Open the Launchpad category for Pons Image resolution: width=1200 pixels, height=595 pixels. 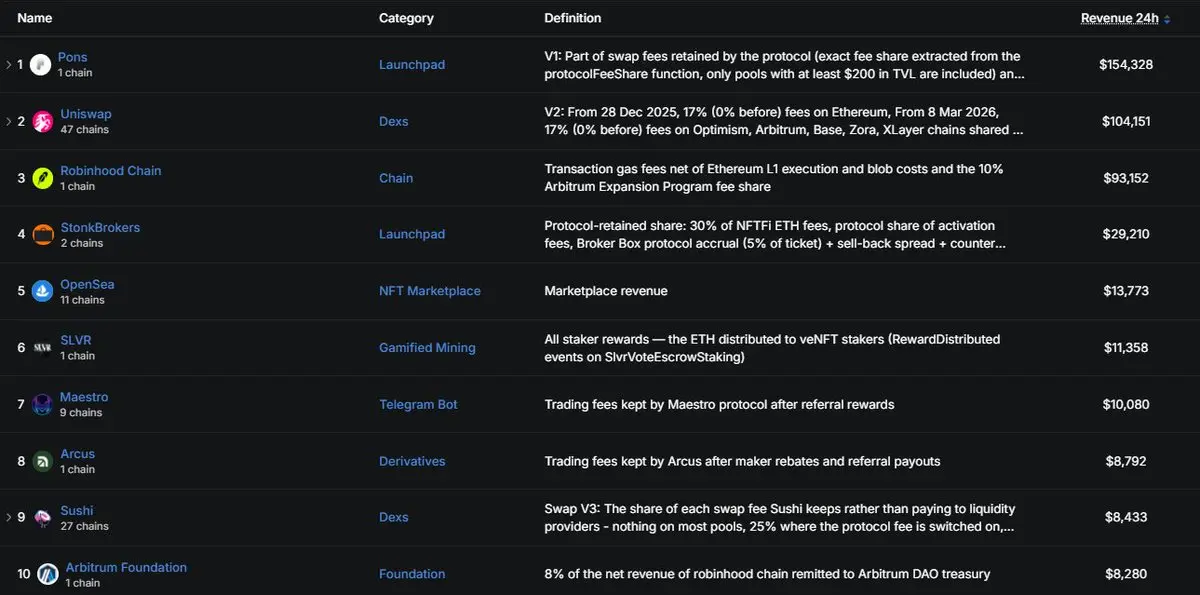(412, 65)
